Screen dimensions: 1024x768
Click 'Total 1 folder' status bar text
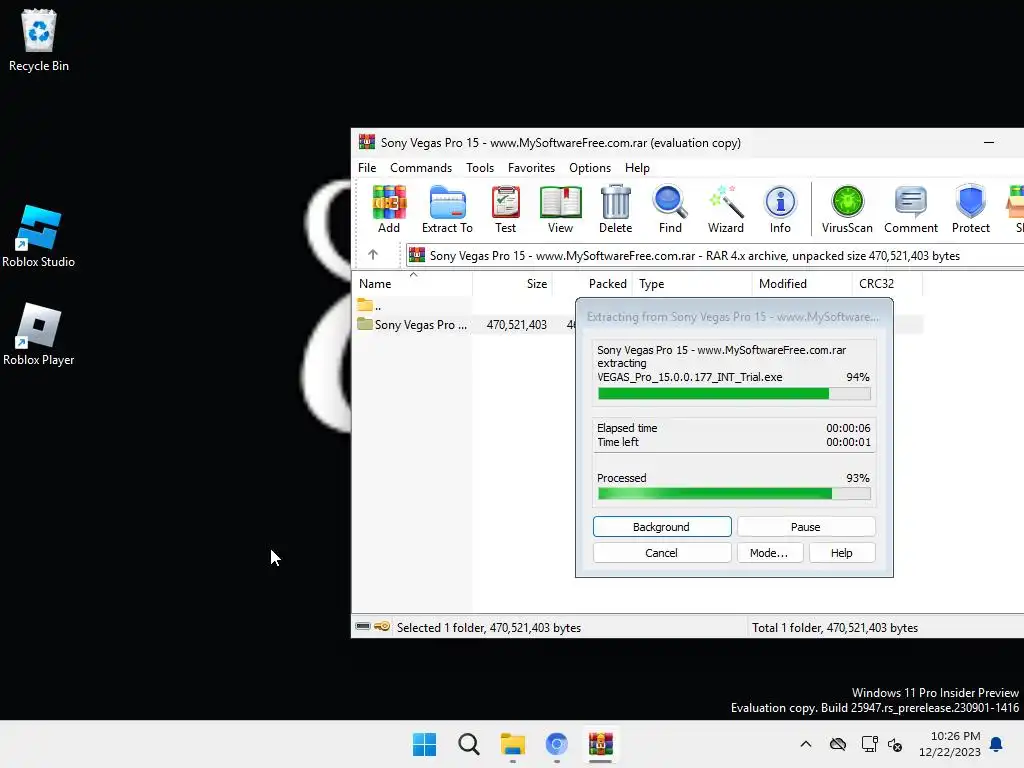coord(835,628)
